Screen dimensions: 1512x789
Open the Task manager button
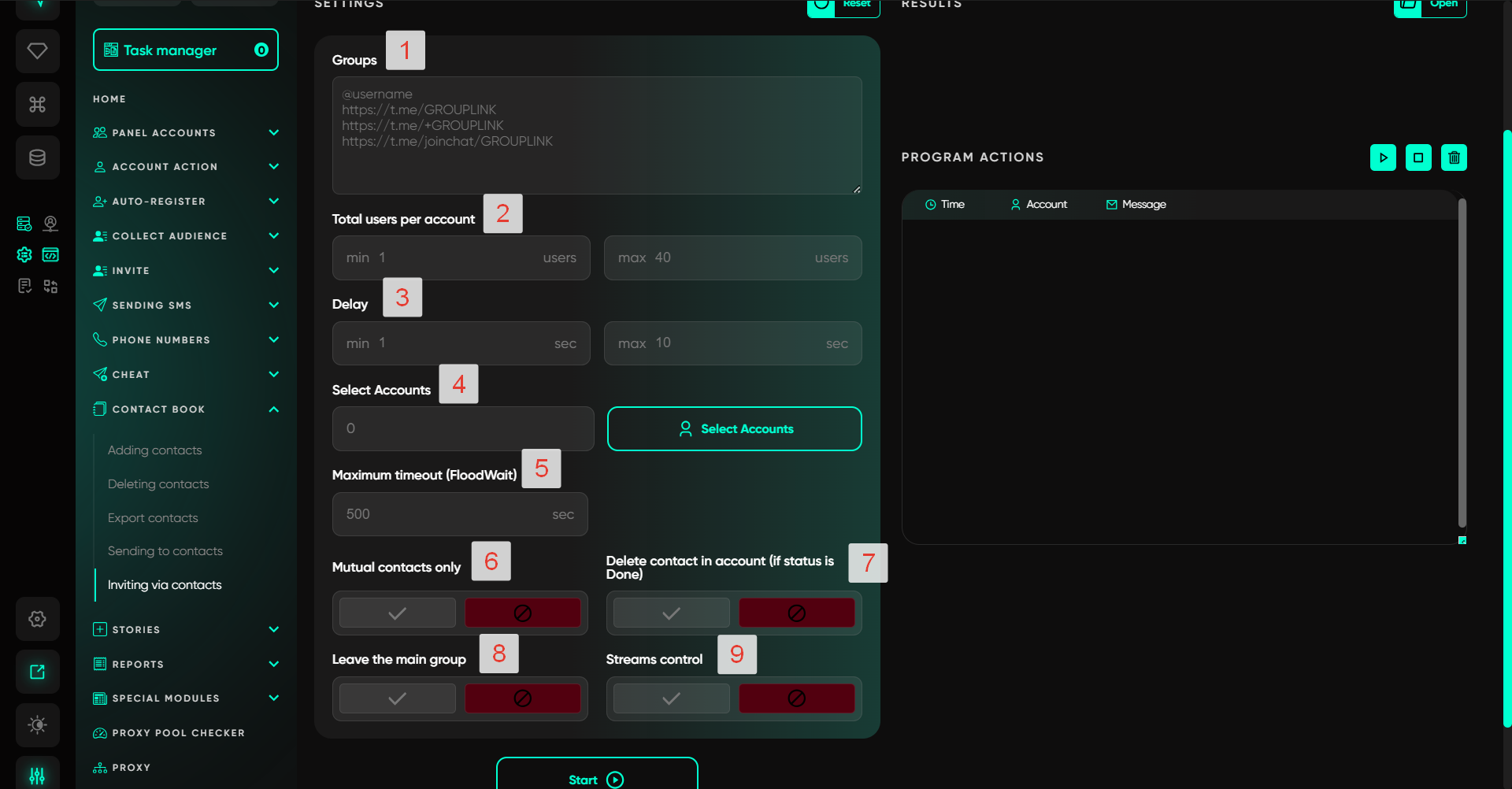click(x=186, y=50)
